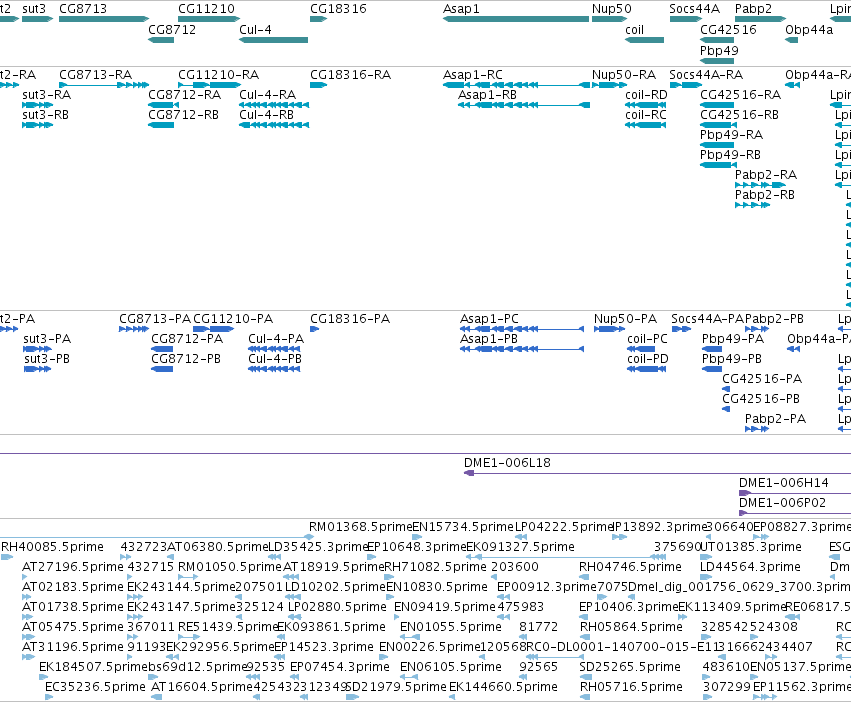The height and width of the screenshot is (702, 851).
Task: Click transcript Pbp49-RA
Action: tap(732, 135)
